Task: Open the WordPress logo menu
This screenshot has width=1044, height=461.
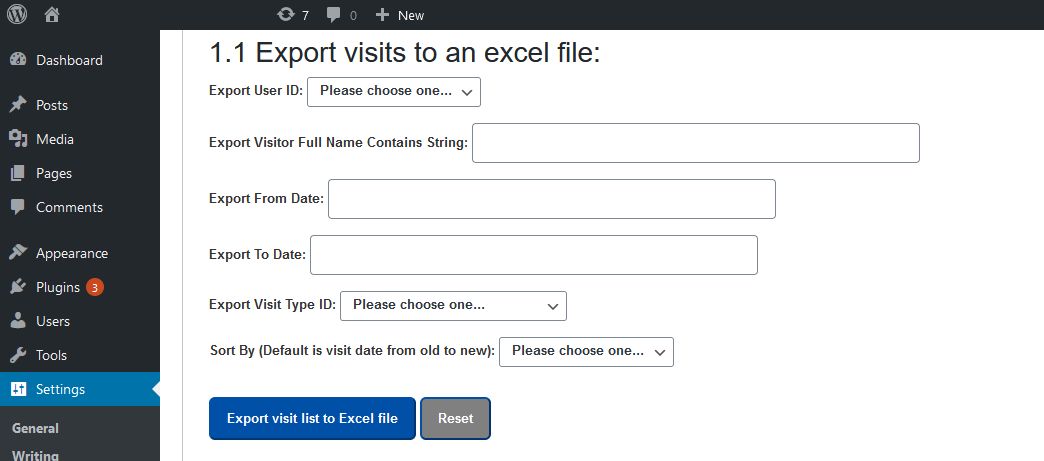Action: click(17, 15)
